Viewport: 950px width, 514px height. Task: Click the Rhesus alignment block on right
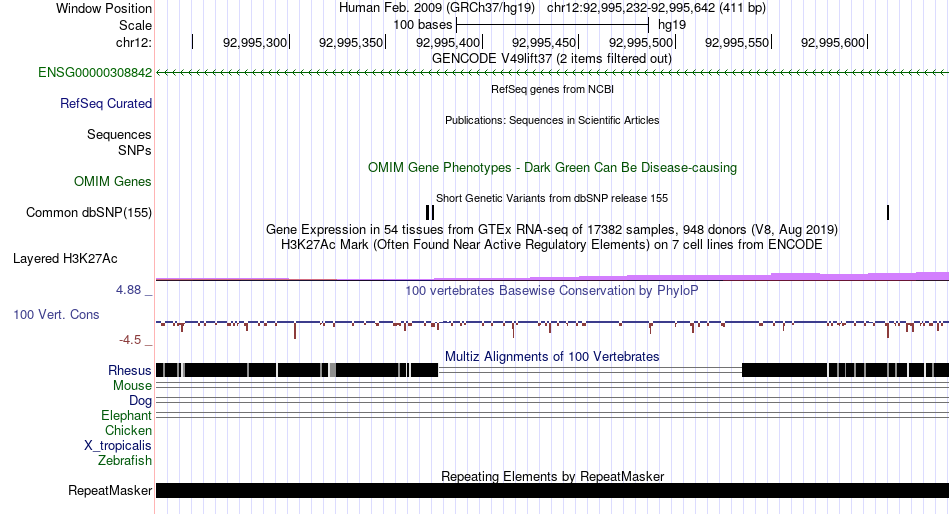pos(845,370)
